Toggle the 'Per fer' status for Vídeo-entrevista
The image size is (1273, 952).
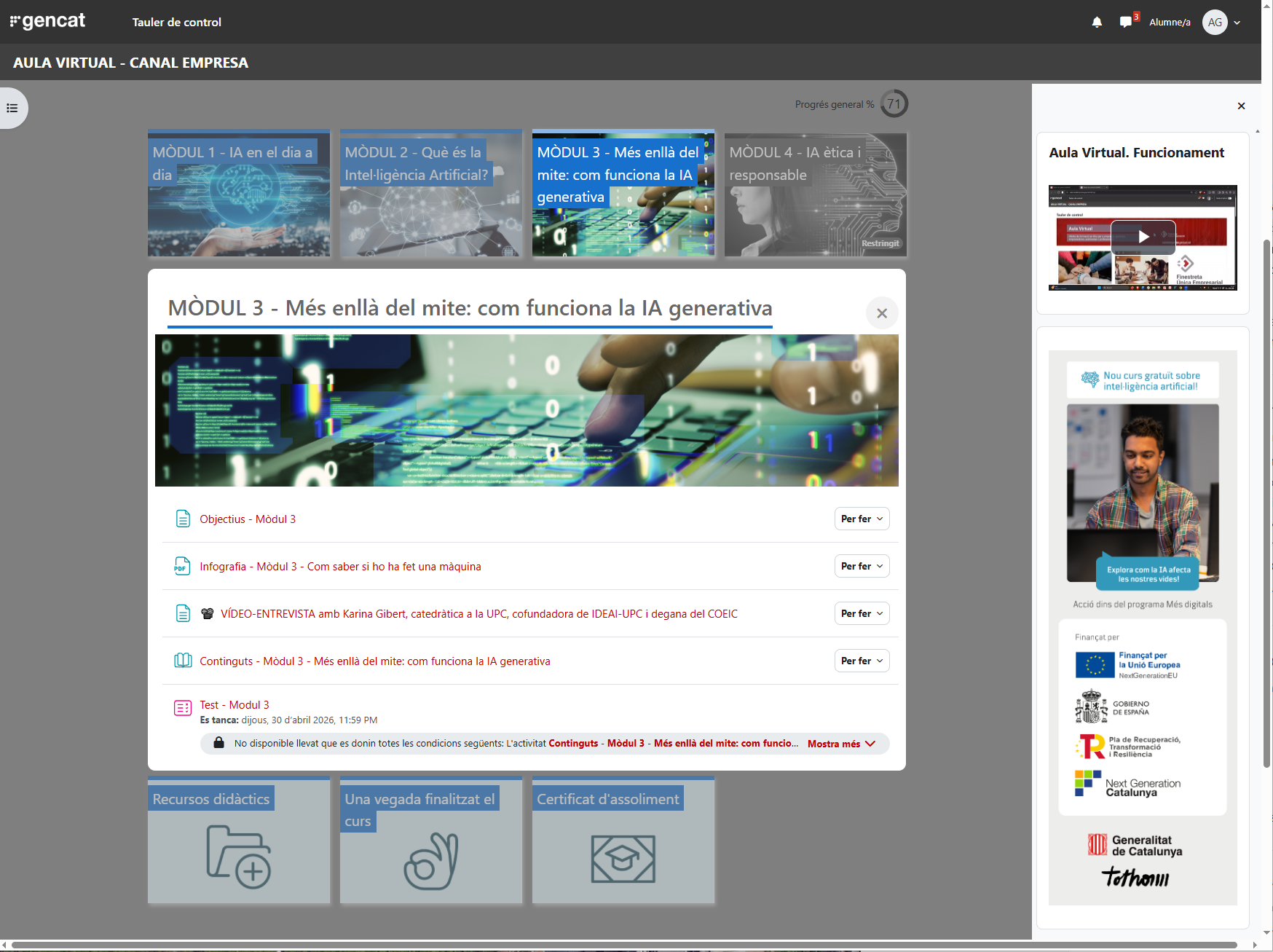tap(862, 613)
